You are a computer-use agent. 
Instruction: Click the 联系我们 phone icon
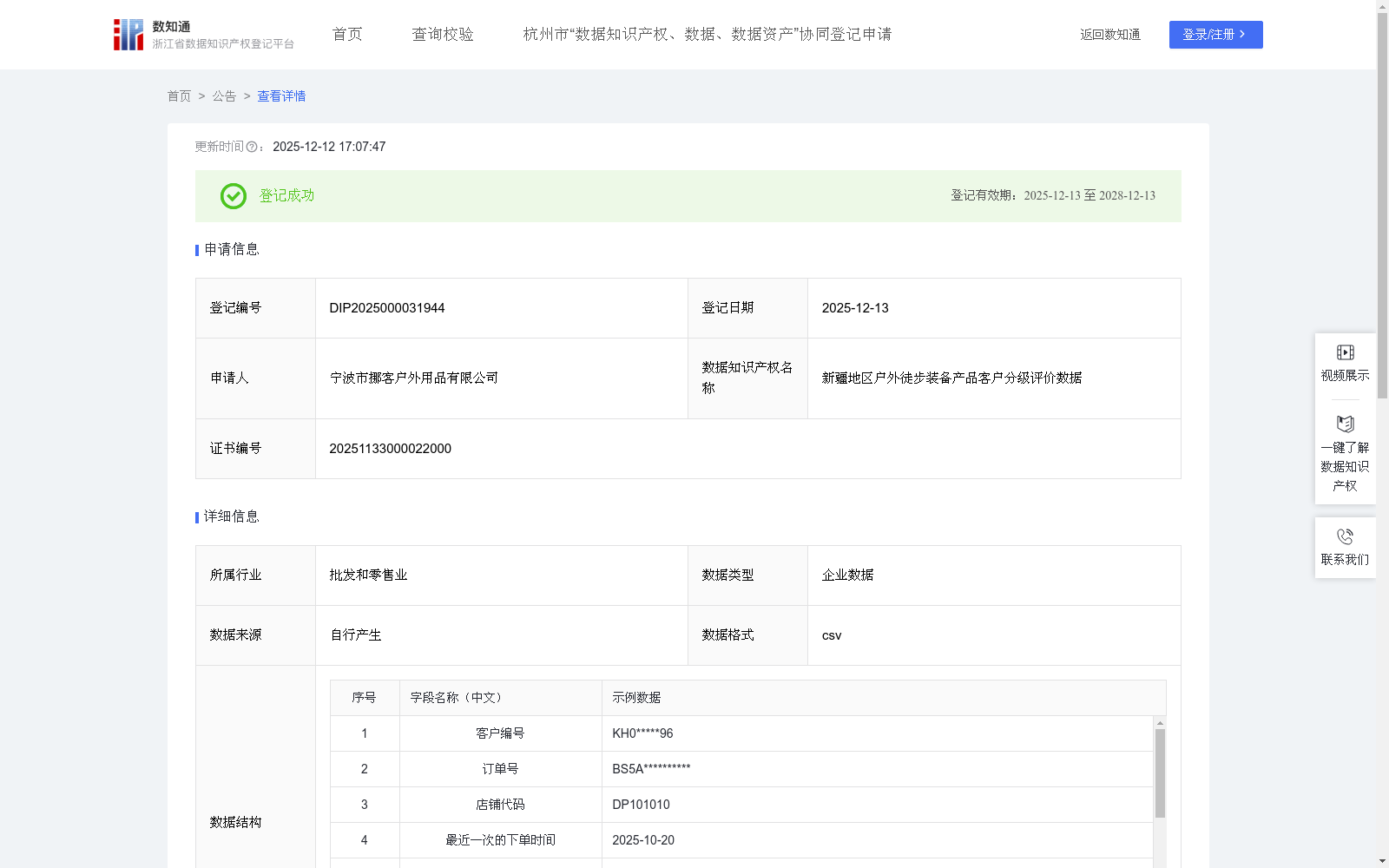(x=1345, y=536)
